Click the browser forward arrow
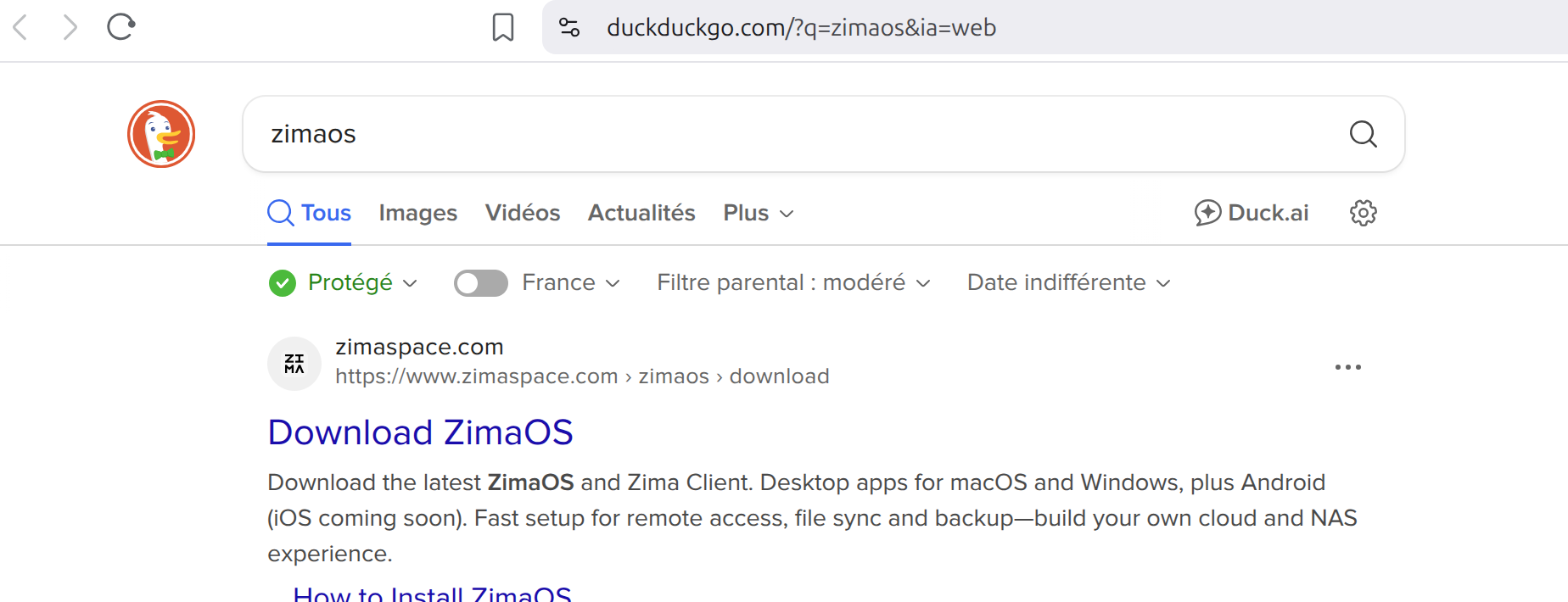Image resolution: width=1568 pixels, height=602 pixels. 70,27
